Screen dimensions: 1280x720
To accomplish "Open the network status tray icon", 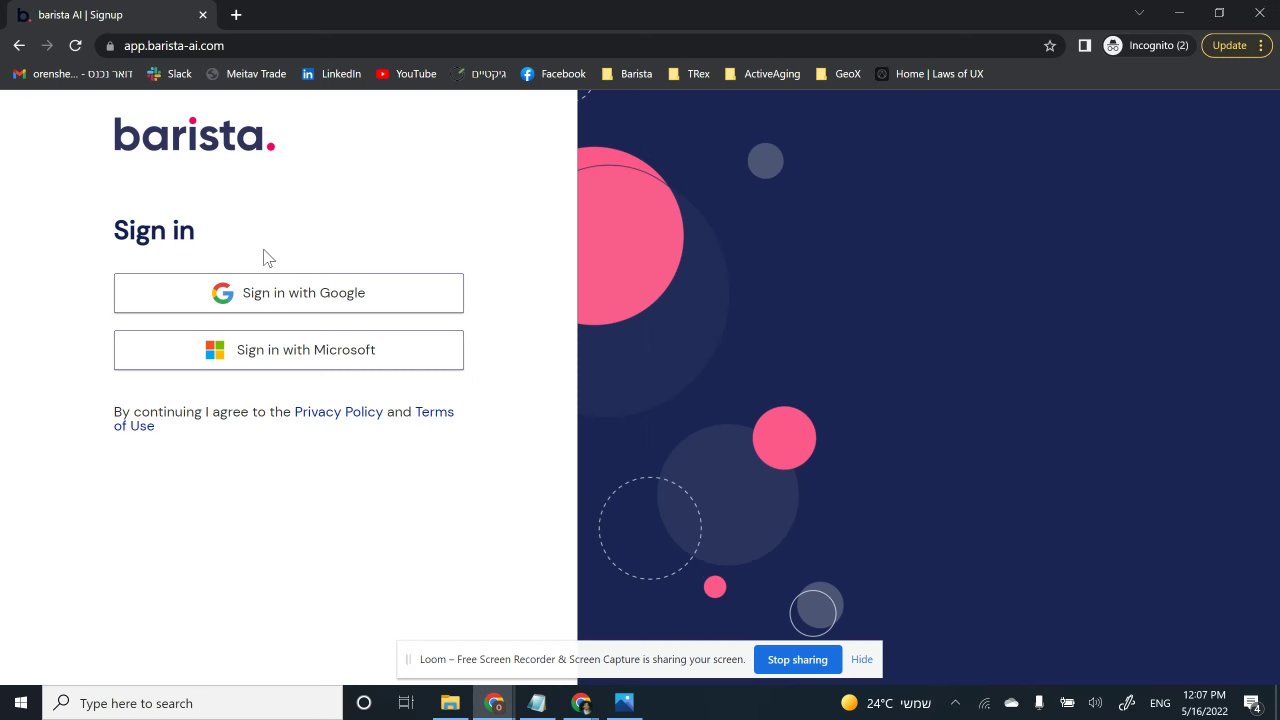I will click(984, 703).
